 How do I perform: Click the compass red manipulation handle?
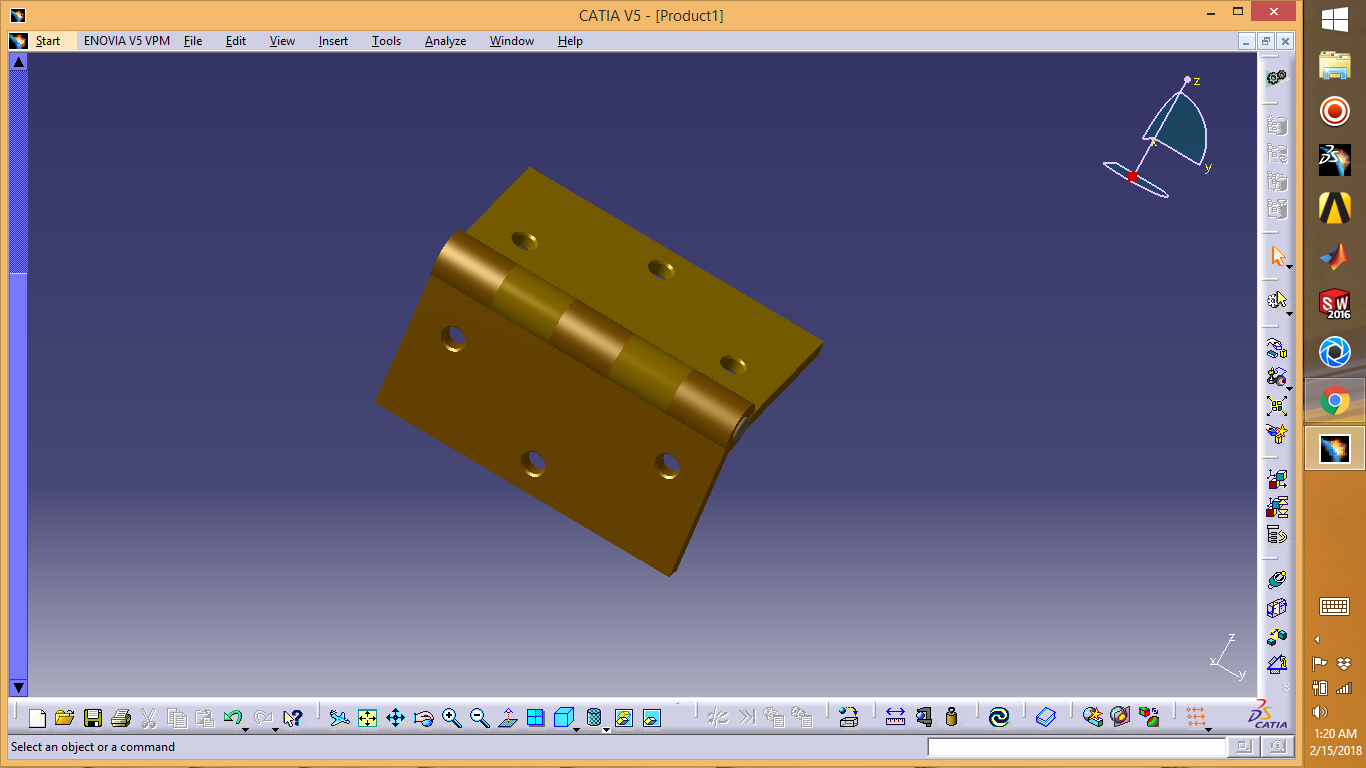click(1132, 177)
